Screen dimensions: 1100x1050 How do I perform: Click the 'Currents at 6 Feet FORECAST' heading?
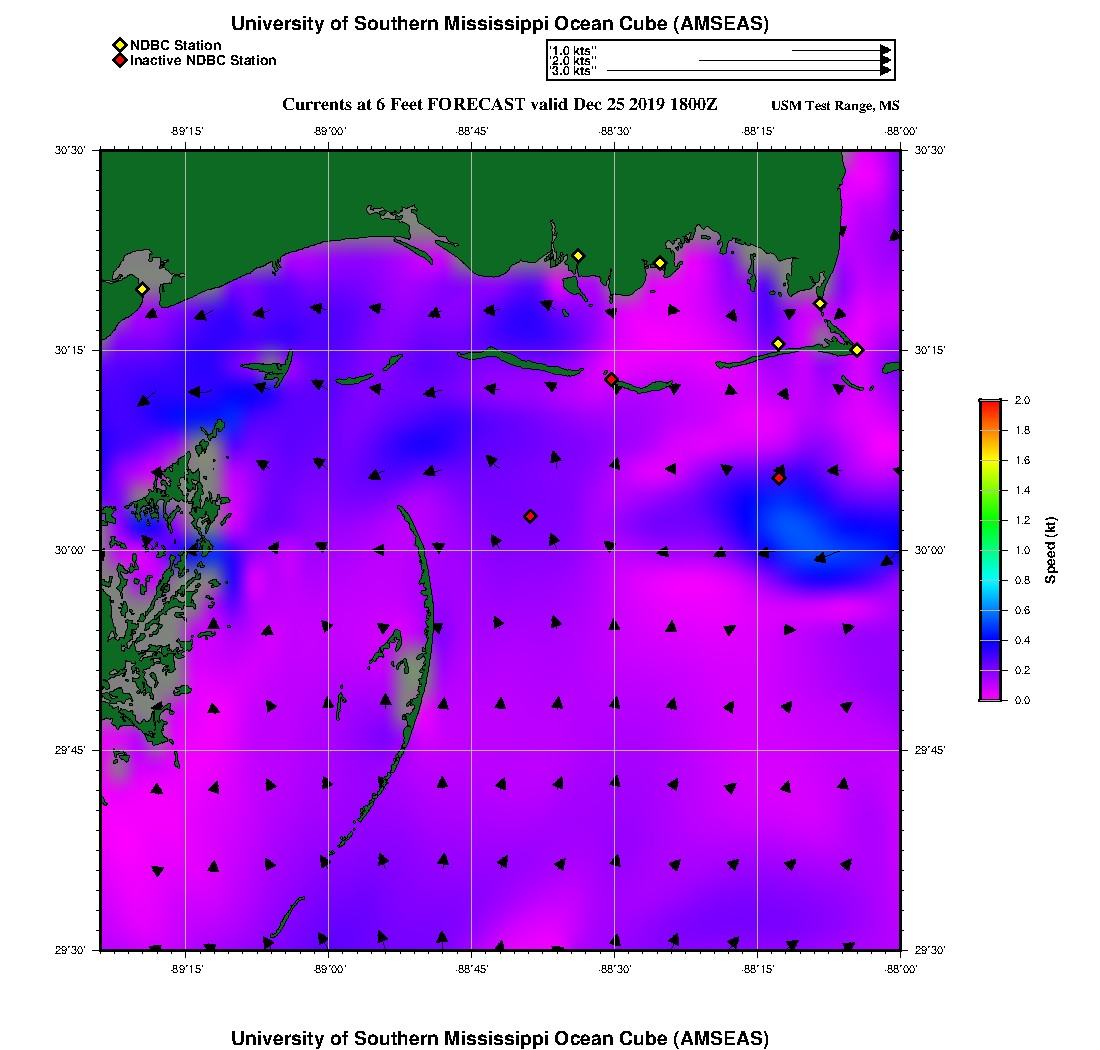500,105
